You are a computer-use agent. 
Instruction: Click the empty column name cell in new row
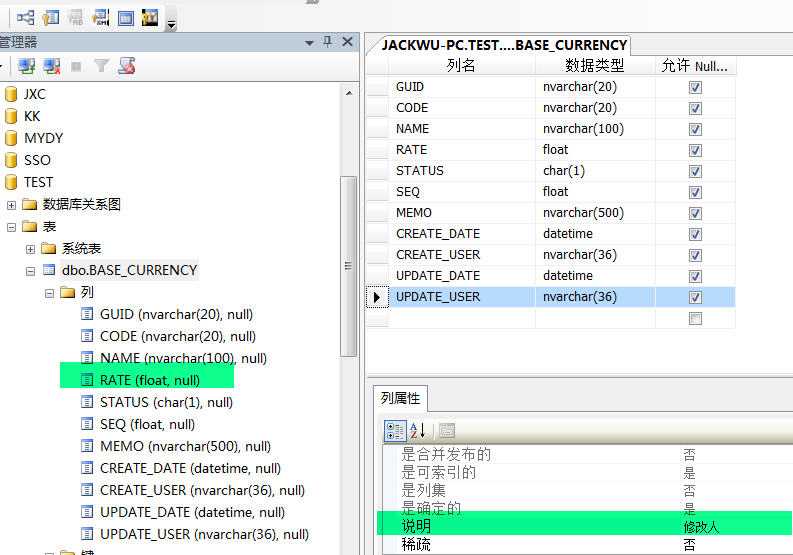coord(462,318)
